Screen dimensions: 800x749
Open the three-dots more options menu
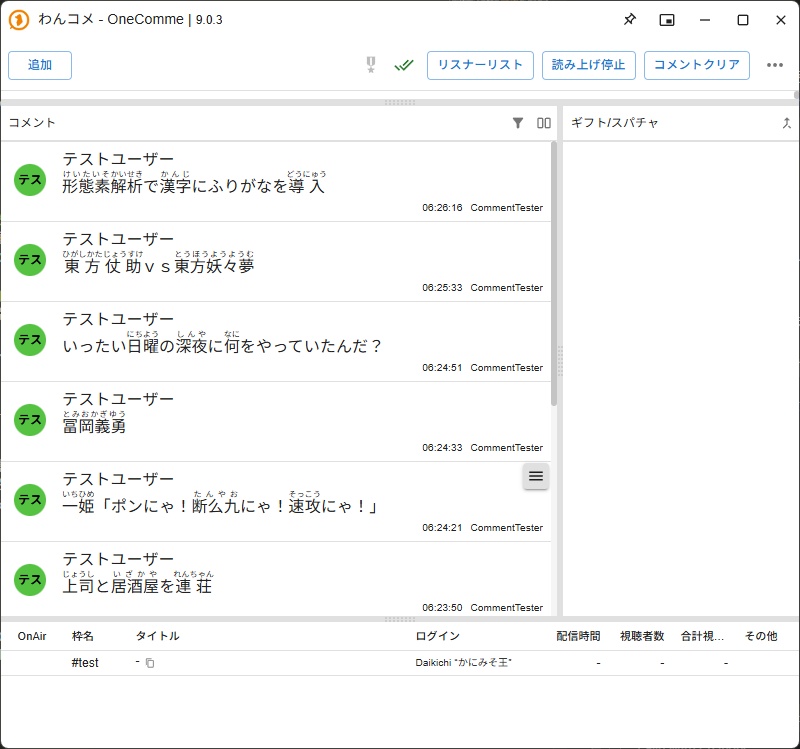[774, 65]
